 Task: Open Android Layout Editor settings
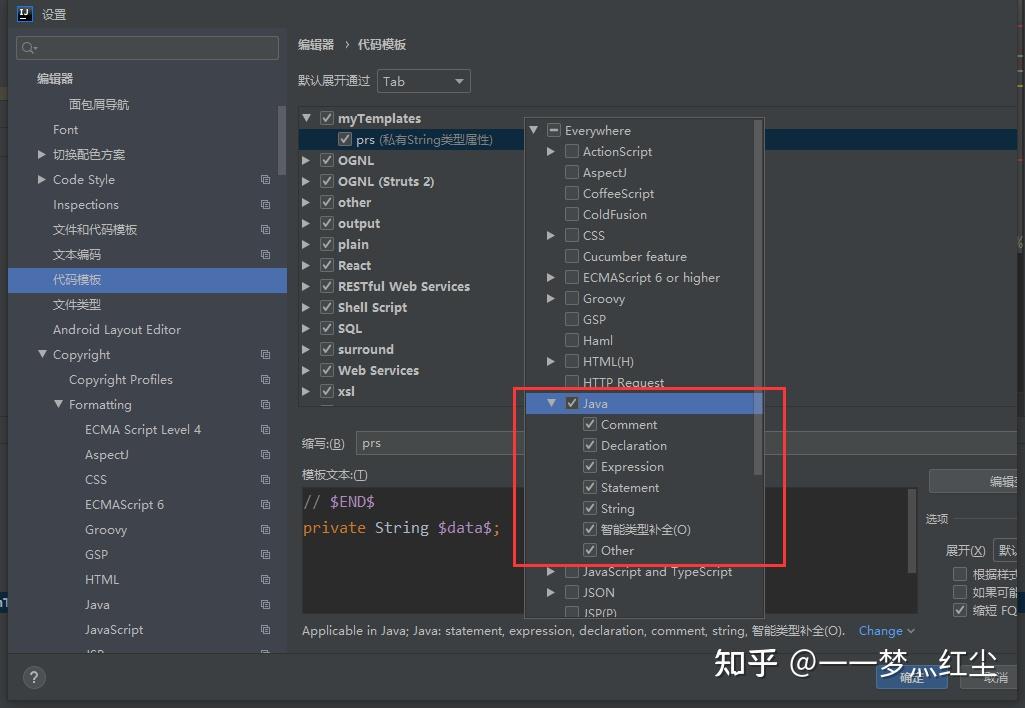pos(117,329)
